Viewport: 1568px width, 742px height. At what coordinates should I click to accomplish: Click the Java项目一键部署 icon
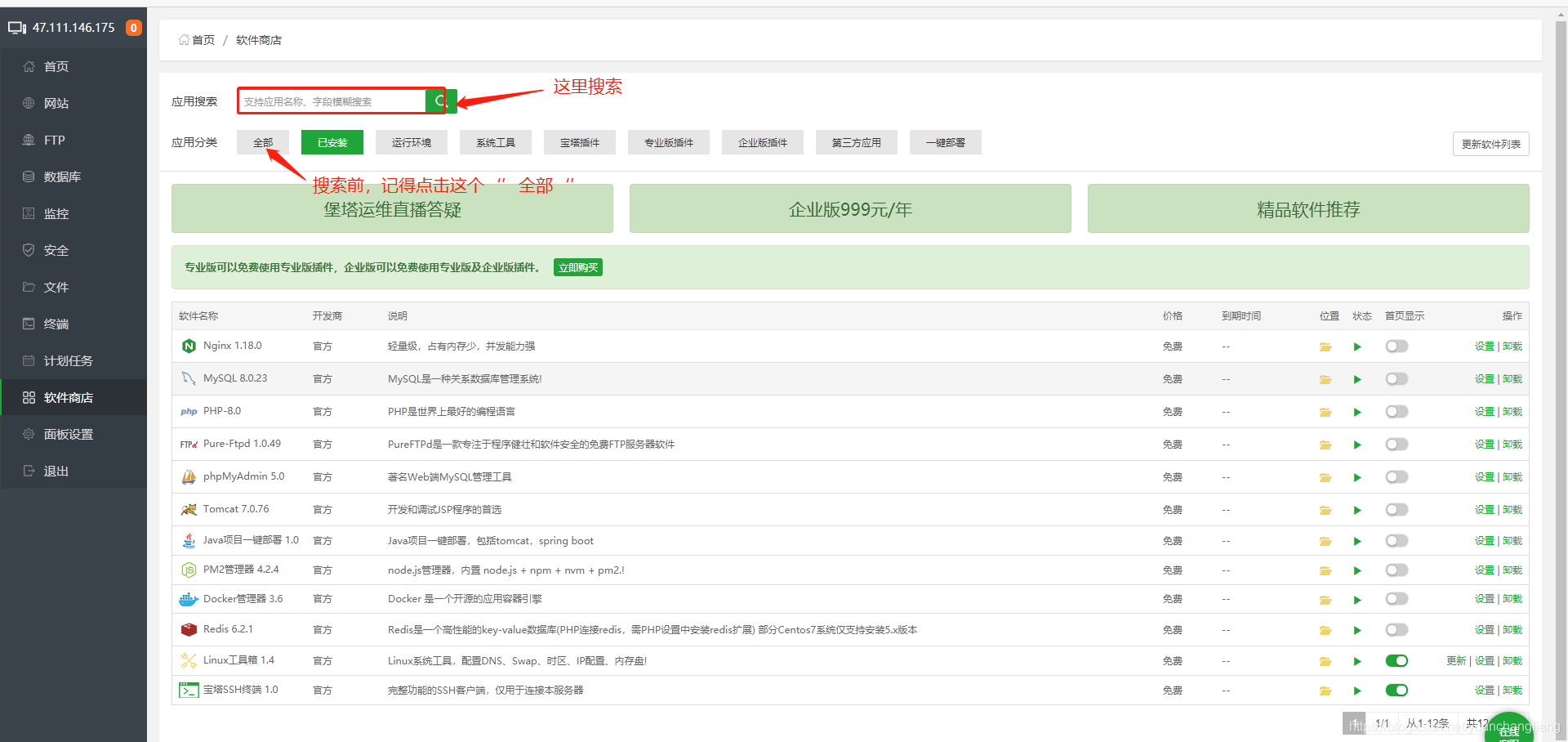(189, 540)
